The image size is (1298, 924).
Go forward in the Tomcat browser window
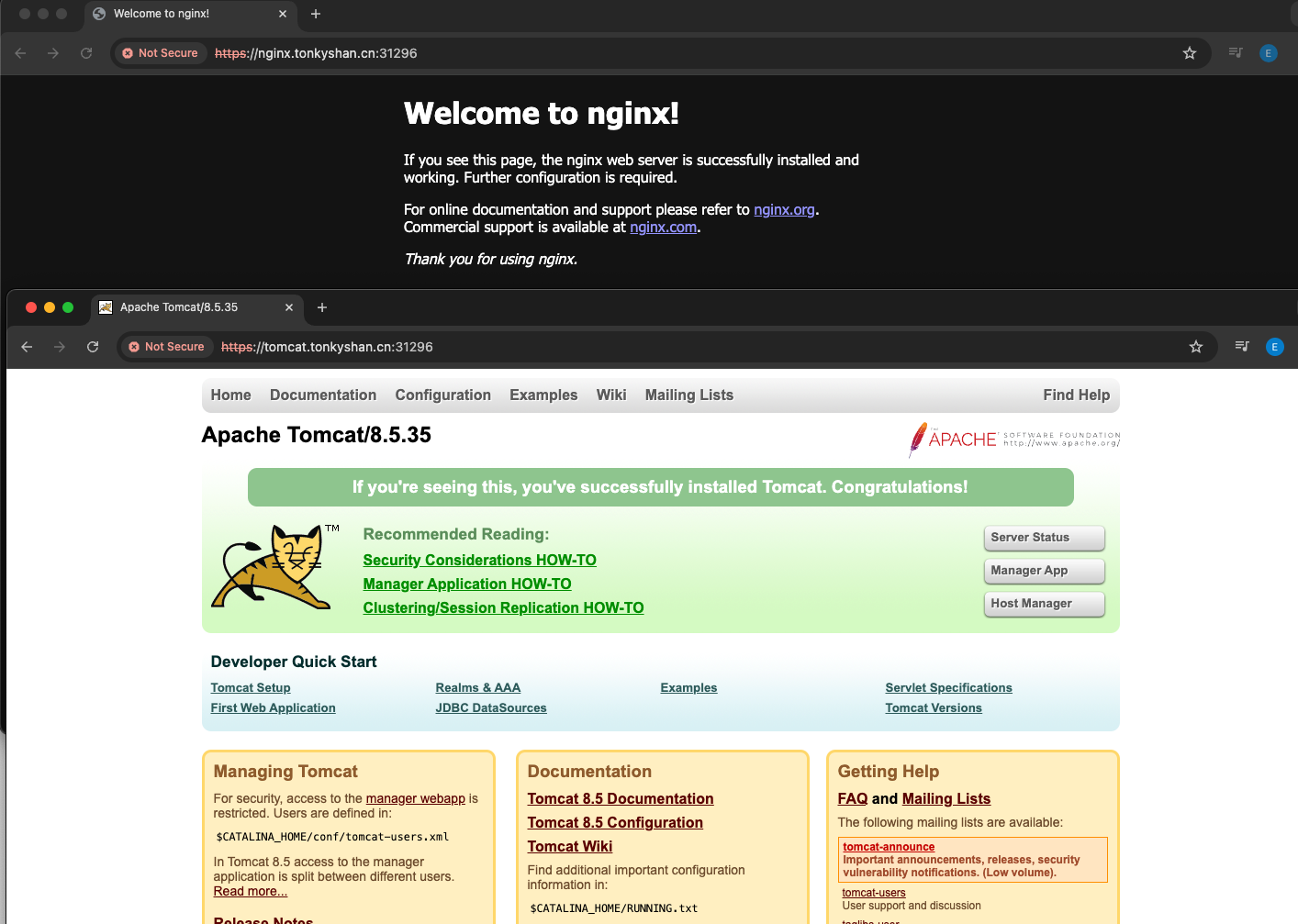pos(60,347)
